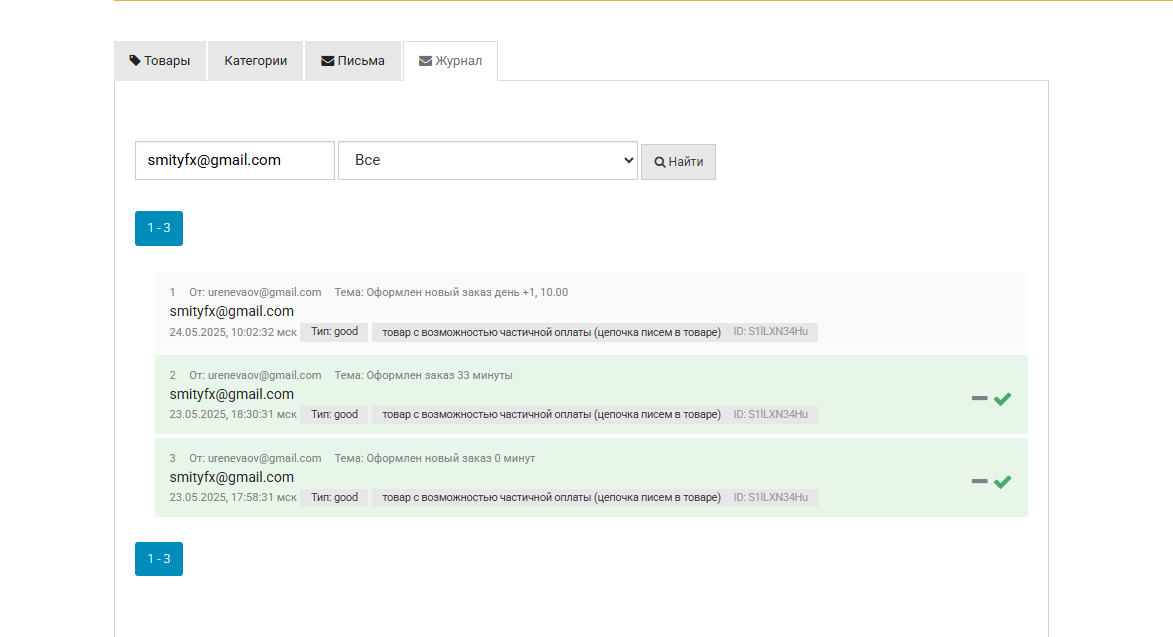Select recipient email in entry 2
The image size is (1173, 637).
pos(232,394)
